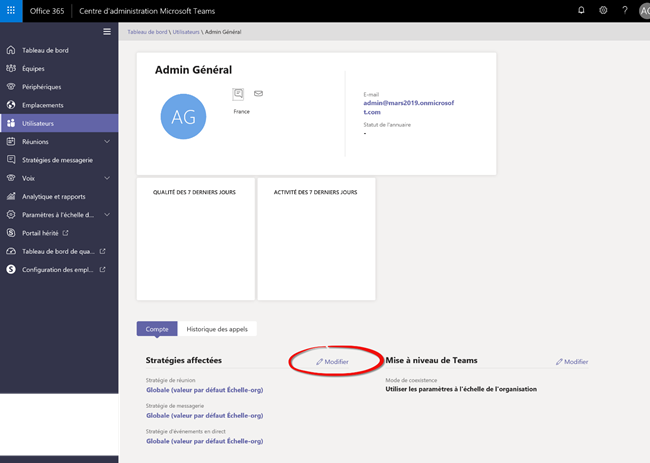Open Globale link under Stratégie d'événements en direct

tap(205, 441)
